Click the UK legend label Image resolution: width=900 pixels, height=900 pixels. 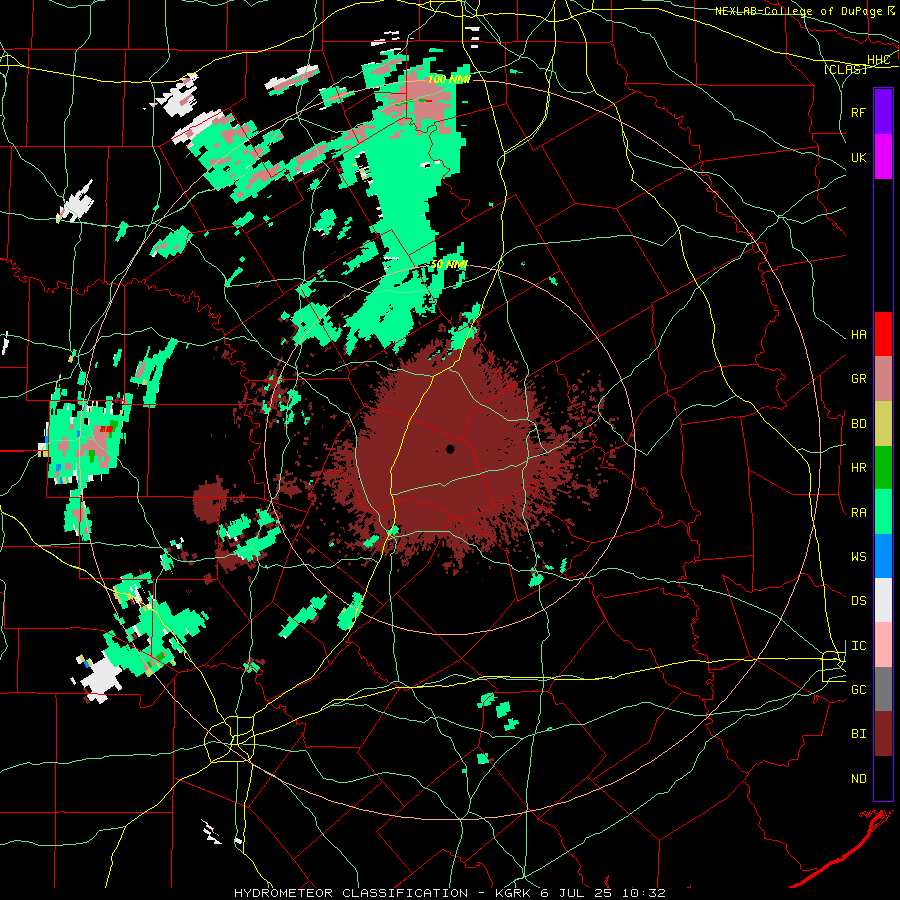[858, 157]
